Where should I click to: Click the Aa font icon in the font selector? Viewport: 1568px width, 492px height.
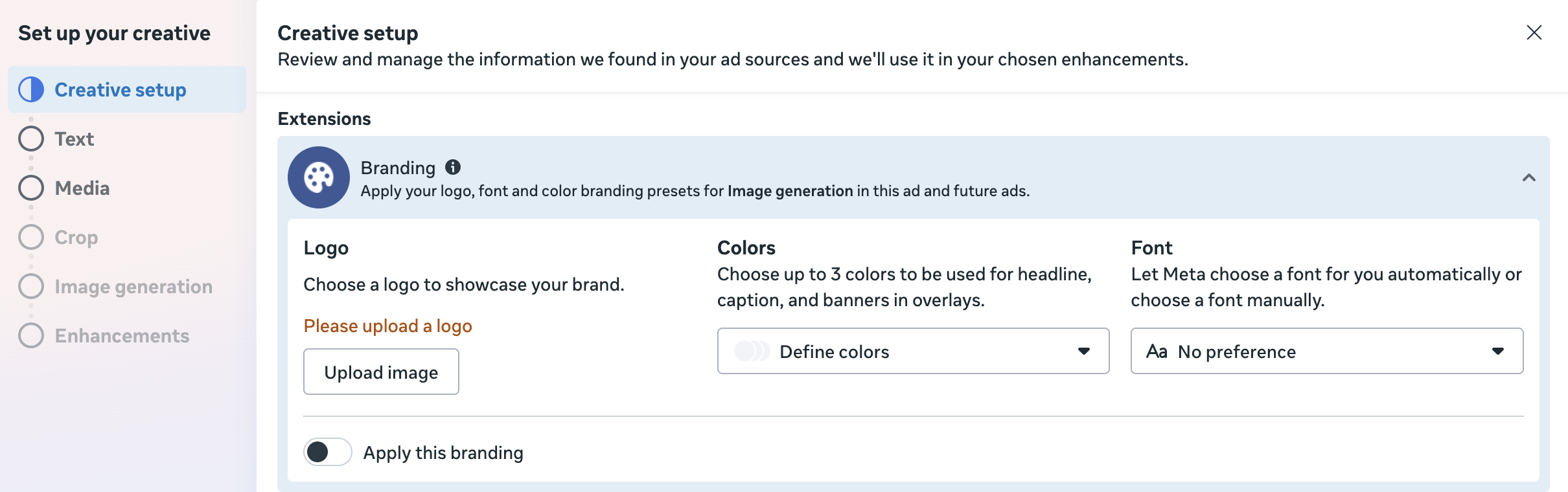point(1157,352)
